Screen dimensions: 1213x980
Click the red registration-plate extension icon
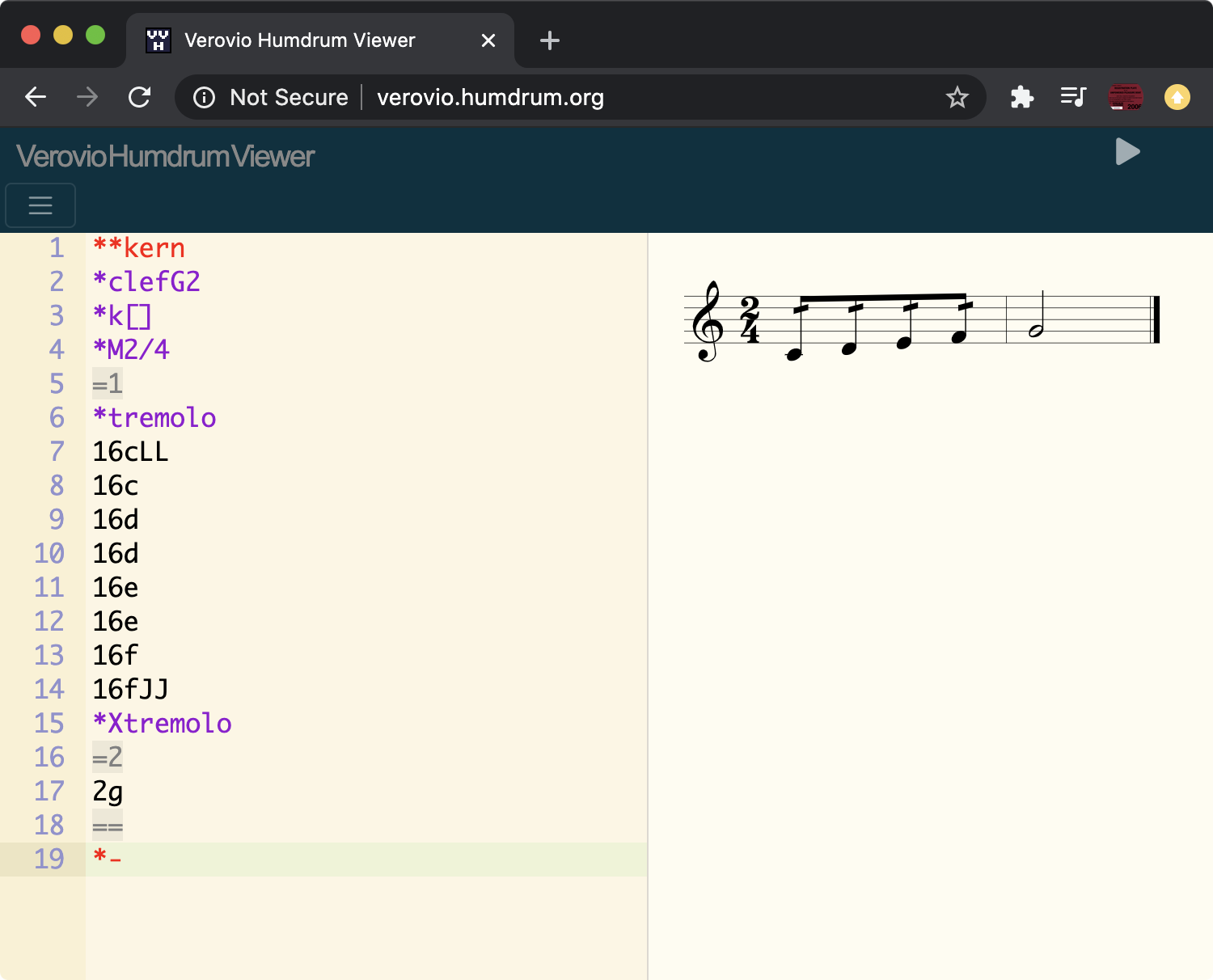coord(1125,97)
